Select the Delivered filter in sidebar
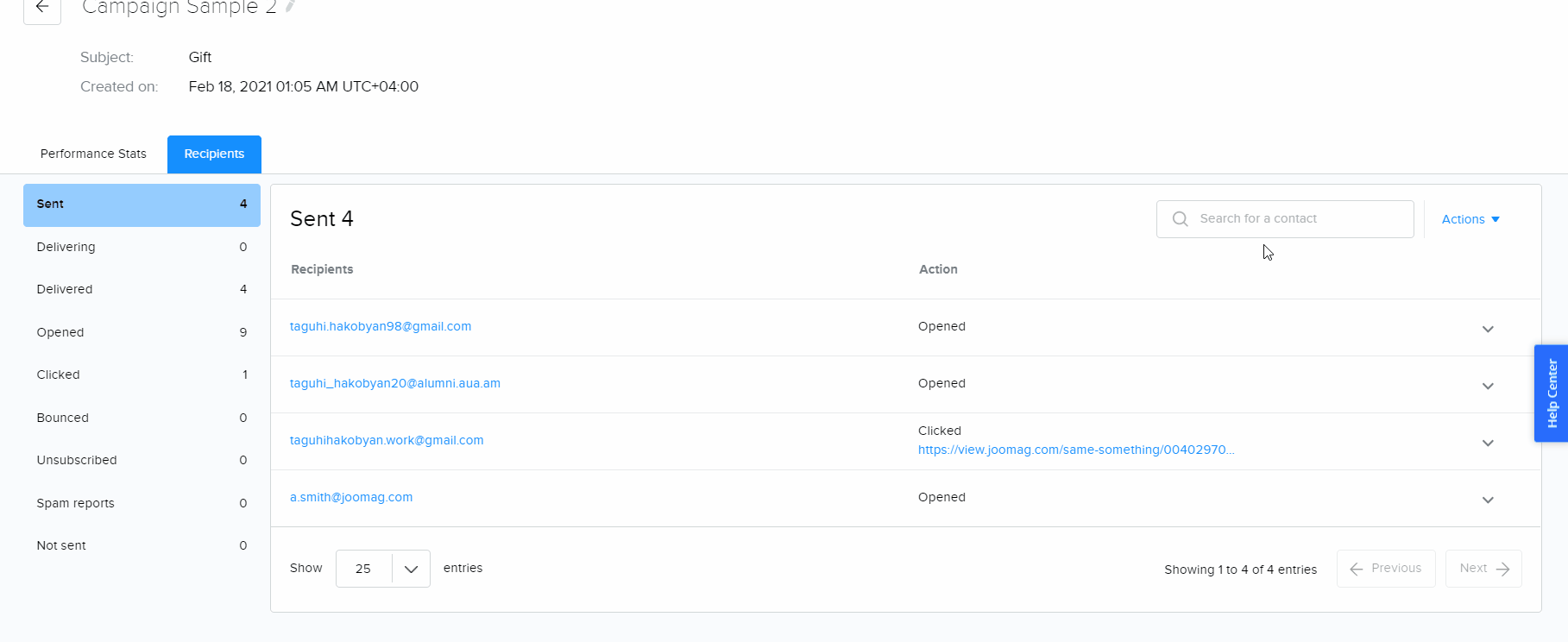 tap(142, 289)
